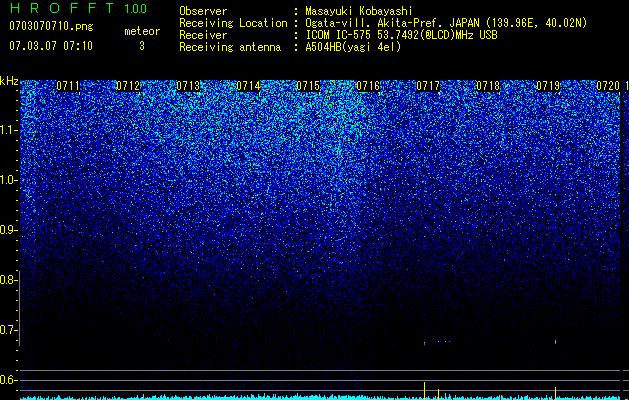The height and width of the screenshot is (400, 629).
Task: Click the 0716 time marker
Action: coord(368,86)
